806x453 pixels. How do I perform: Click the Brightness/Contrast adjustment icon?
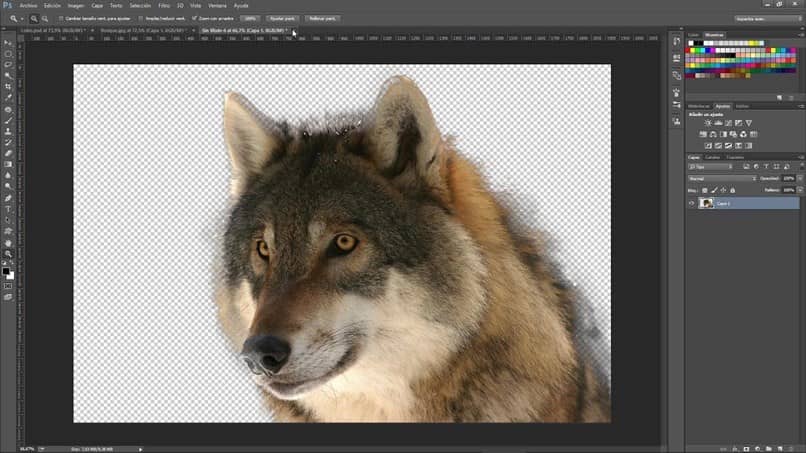(709, 123)
